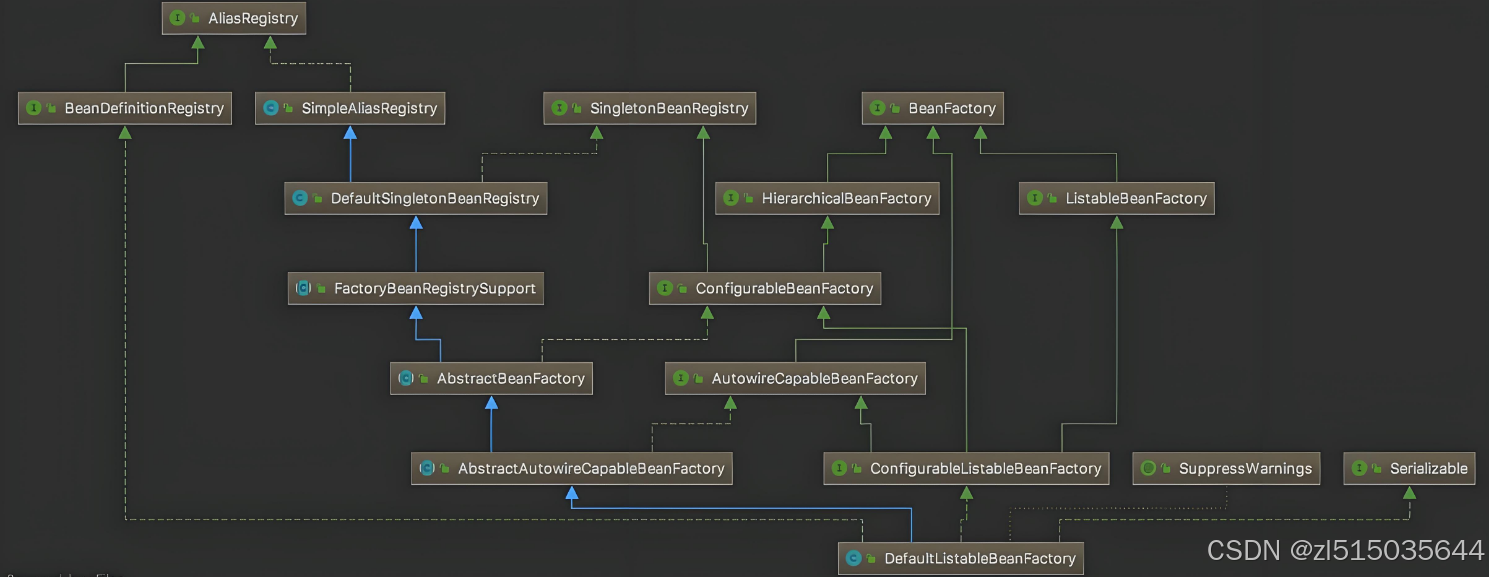The image size is (1489, 577).
Task: Click interface icon of Serializable
Action: [x=1359, y=468]
